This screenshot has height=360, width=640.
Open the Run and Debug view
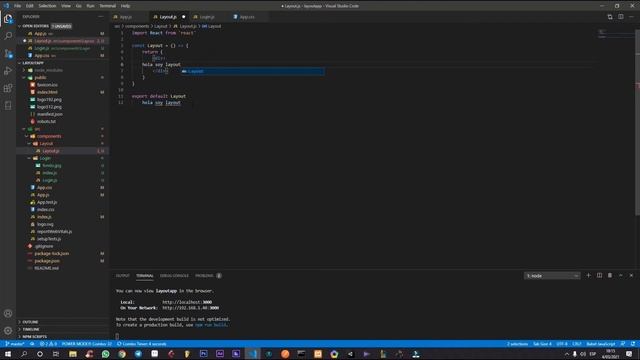tap(8, 71)
